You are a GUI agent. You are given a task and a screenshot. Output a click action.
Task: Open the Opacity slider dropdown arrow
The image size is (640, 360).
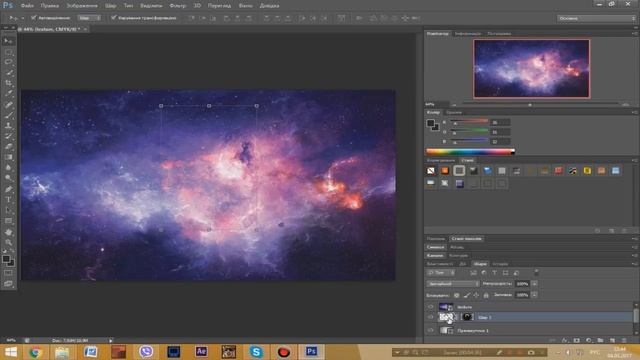coord(534,284)
